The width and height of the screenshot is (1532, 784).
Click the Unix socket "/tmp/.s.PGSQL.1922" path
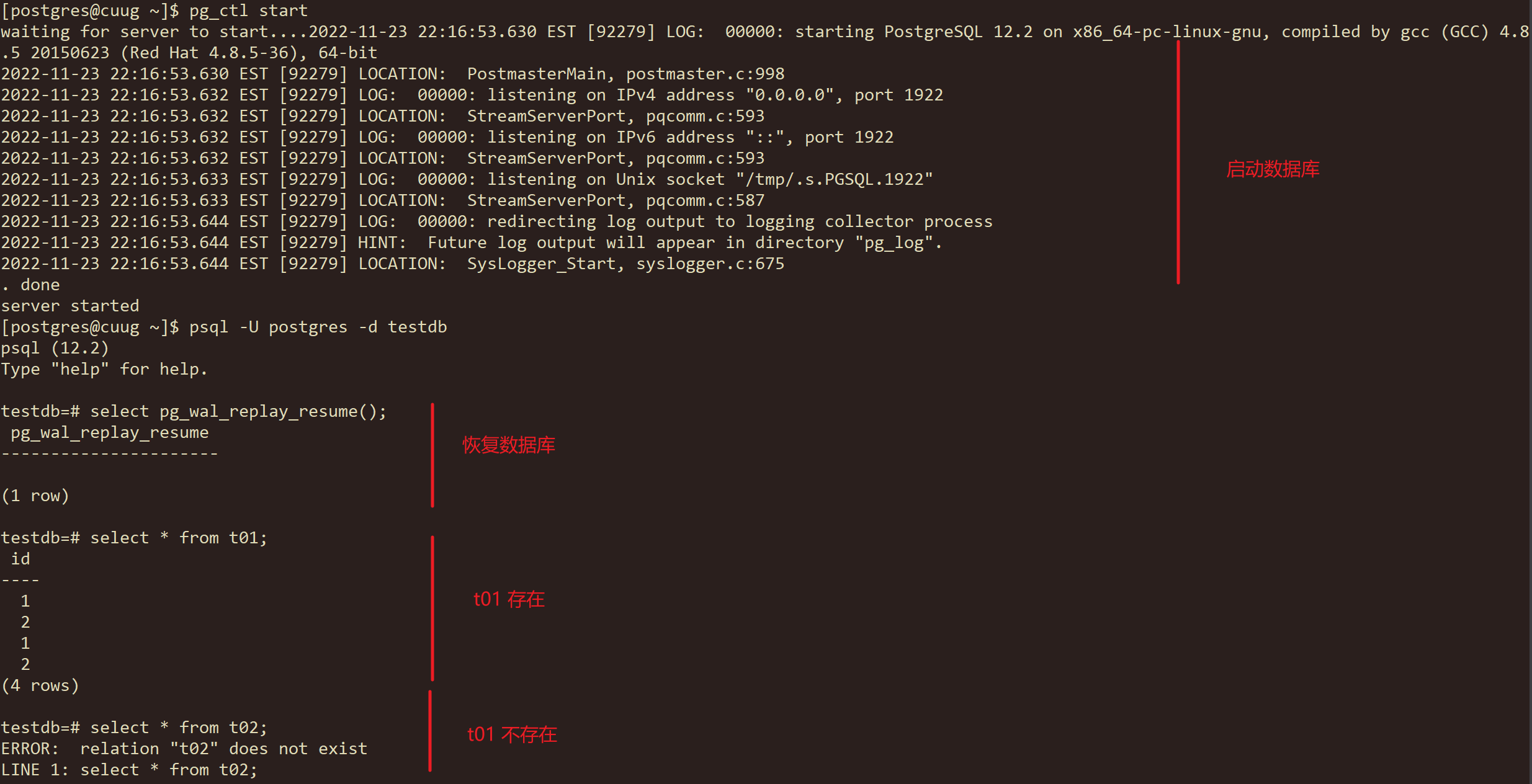tap(834, 179)
